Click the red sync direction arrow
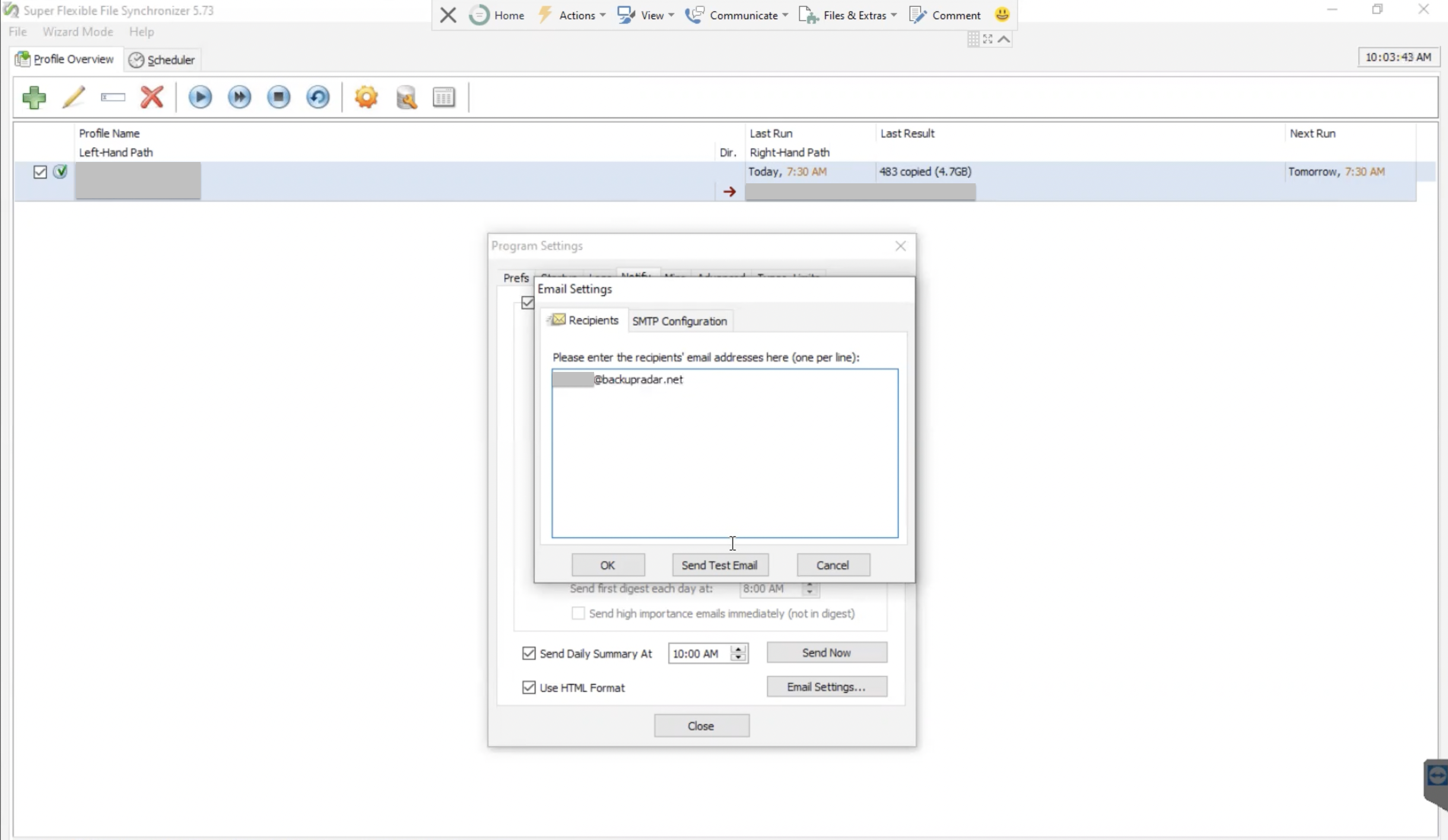Image resolution: width=1448 pixels, height=840 pixels. pos(729,192)
